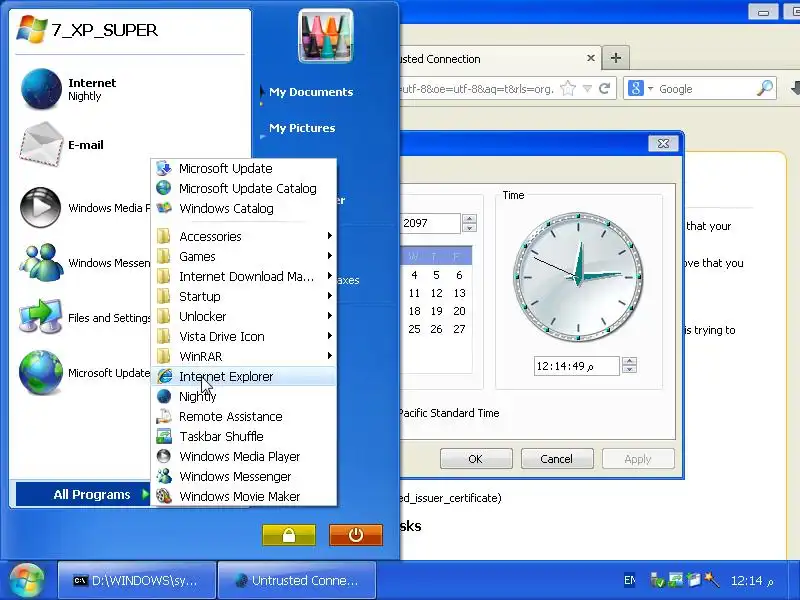This screenshot has width=800, height=600.
Task: Click the analog clock face
Action: pyautogui.click(x=578, y=277)
